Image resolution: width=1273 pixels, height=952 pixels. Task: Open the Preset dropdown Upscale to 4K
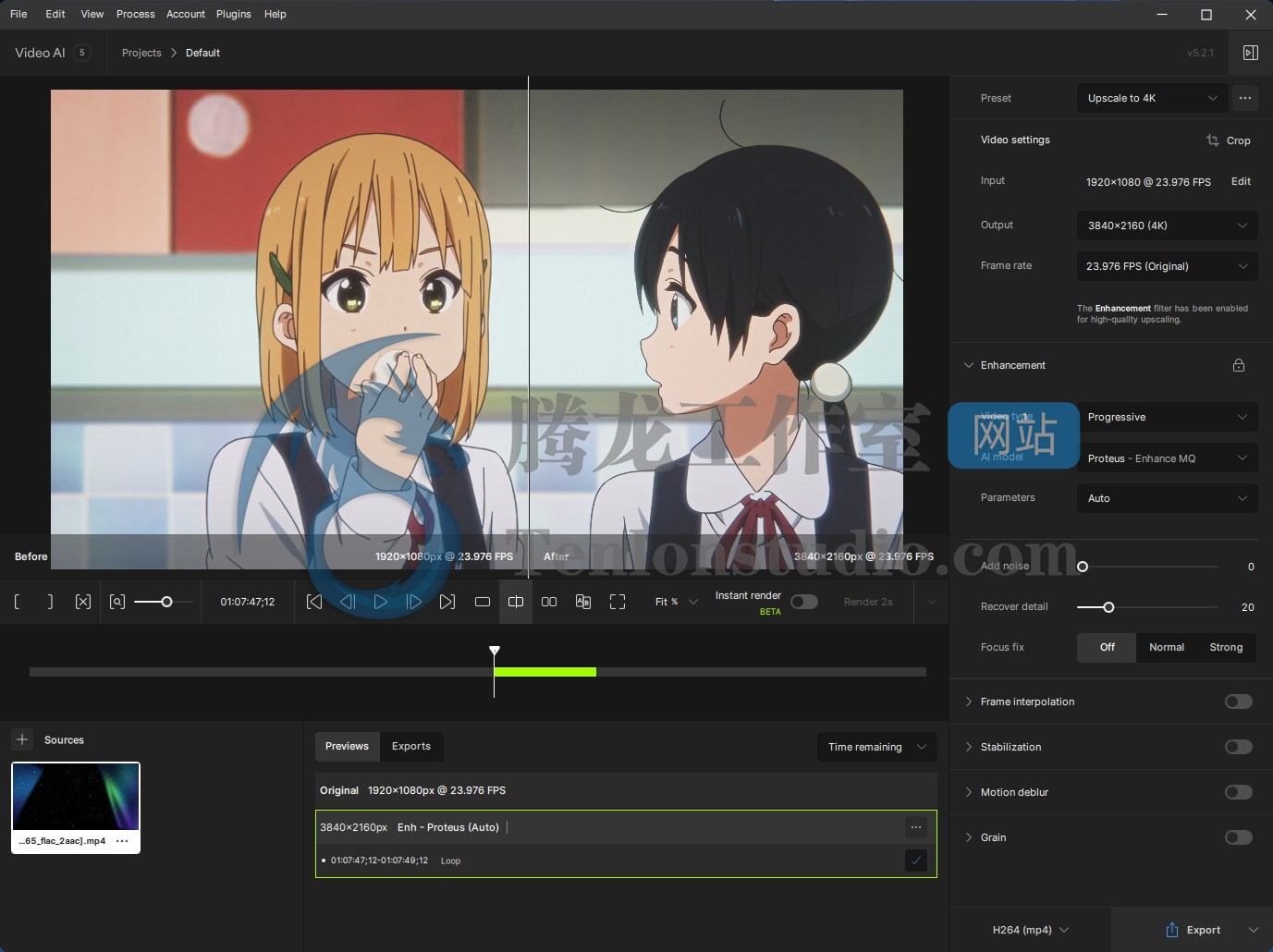click(1152, 98)
